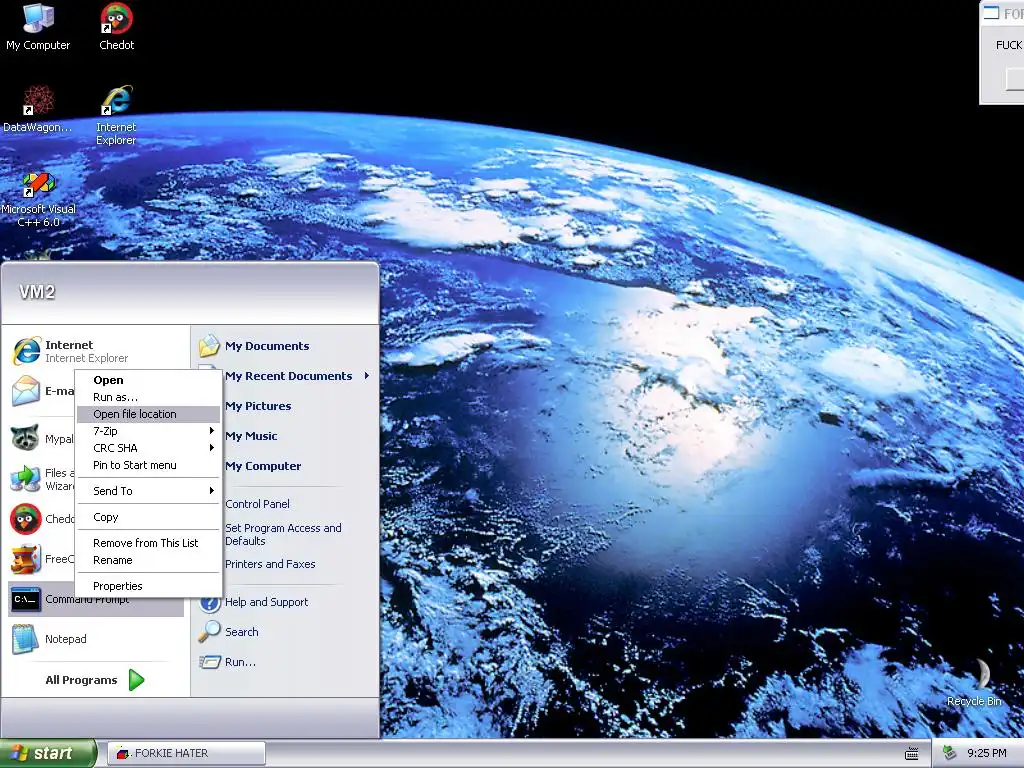
Task: Select Copy in the context menu
Action: (x=148, y=517)
